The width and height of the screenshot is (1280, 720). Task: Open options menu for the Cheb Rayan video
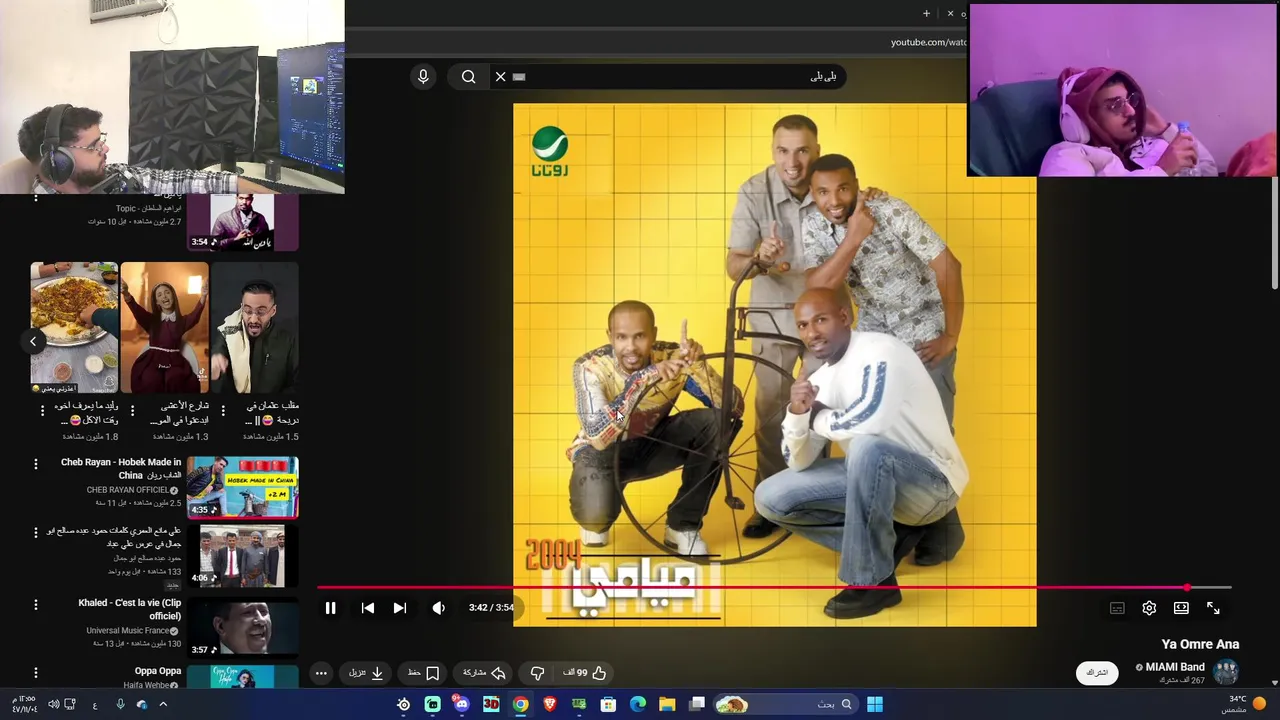coord(36,464)
